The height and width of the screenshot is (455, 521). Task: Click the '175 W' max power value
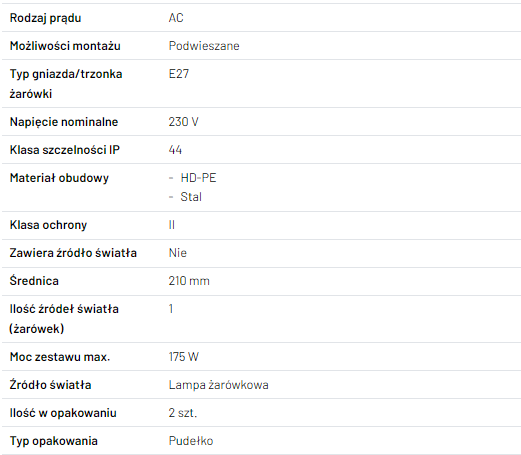184,357
